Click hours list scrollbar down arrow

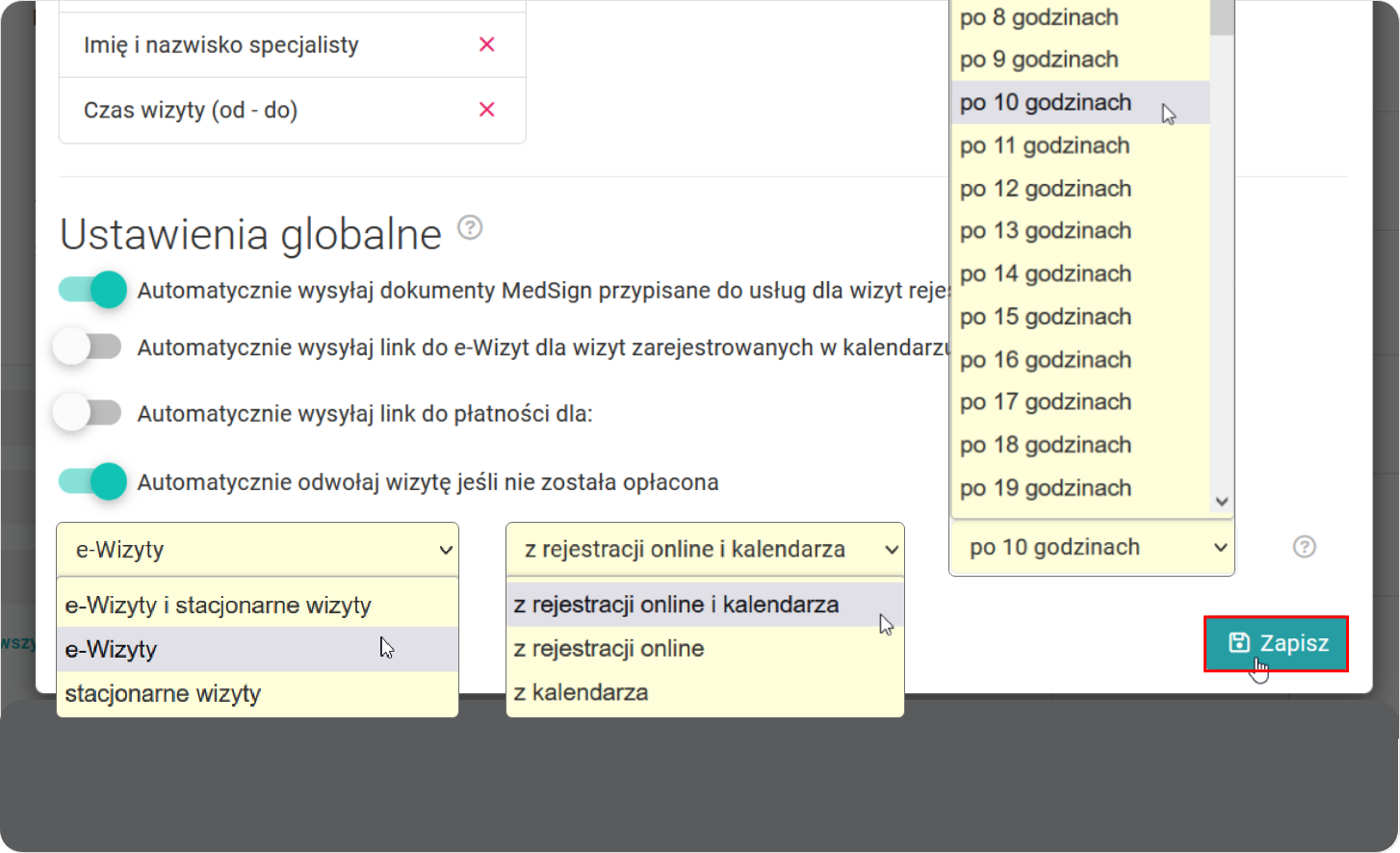click(1222, 502)
